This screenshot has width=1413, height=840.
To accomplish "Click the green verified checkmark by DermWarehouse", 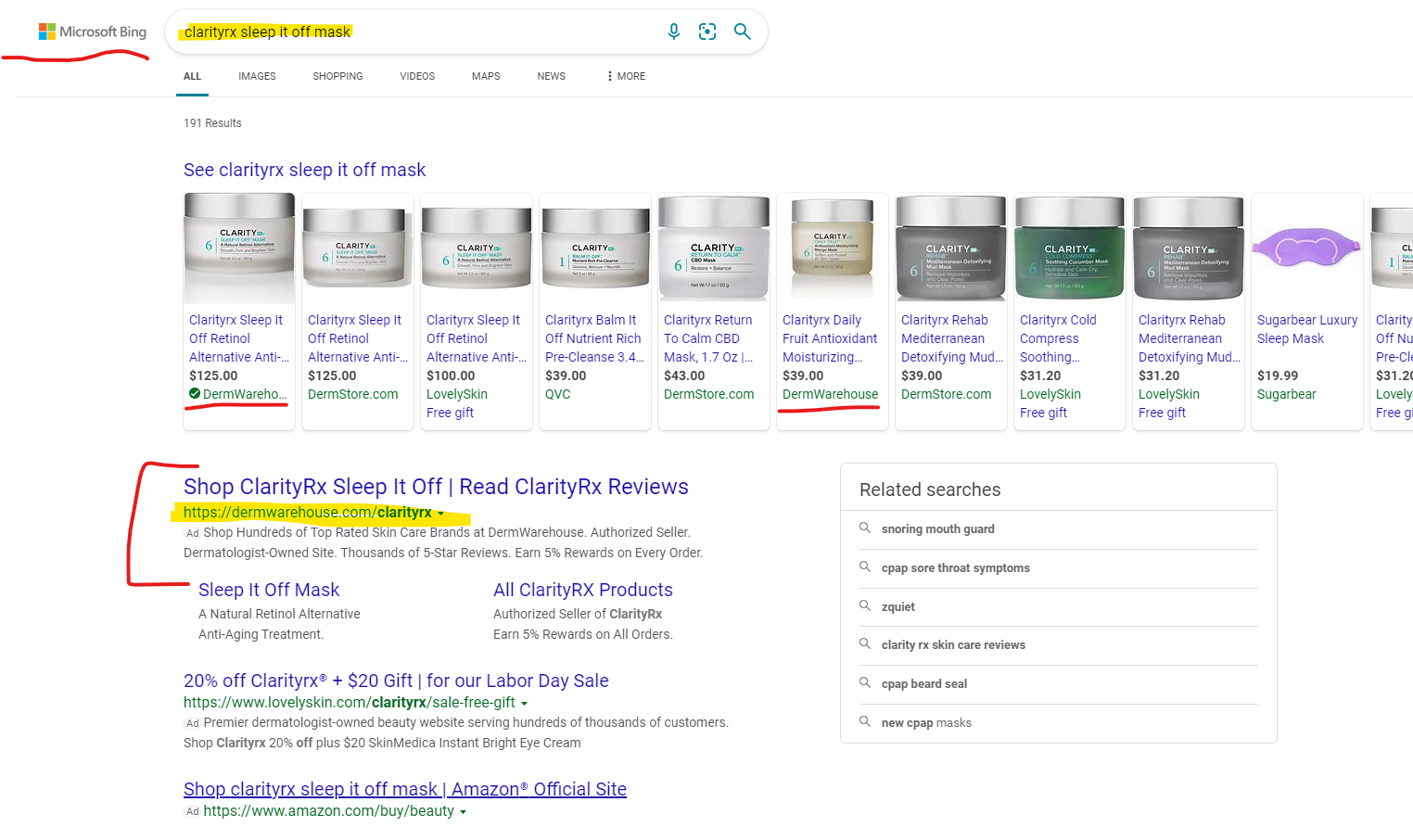I will coord(195,394).
